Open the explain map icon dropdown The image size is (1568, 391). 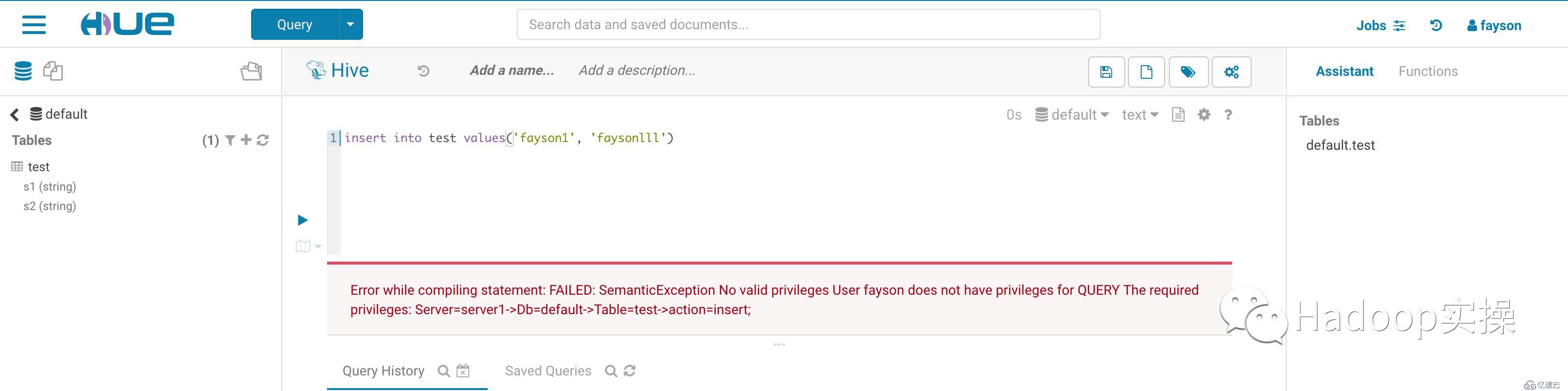pos(309,246)
